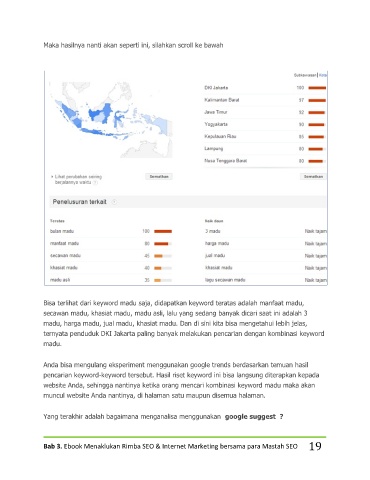Open the 'lagu secawan madu' rising query
Screen dimensions: 370x480
coord(225,280)
